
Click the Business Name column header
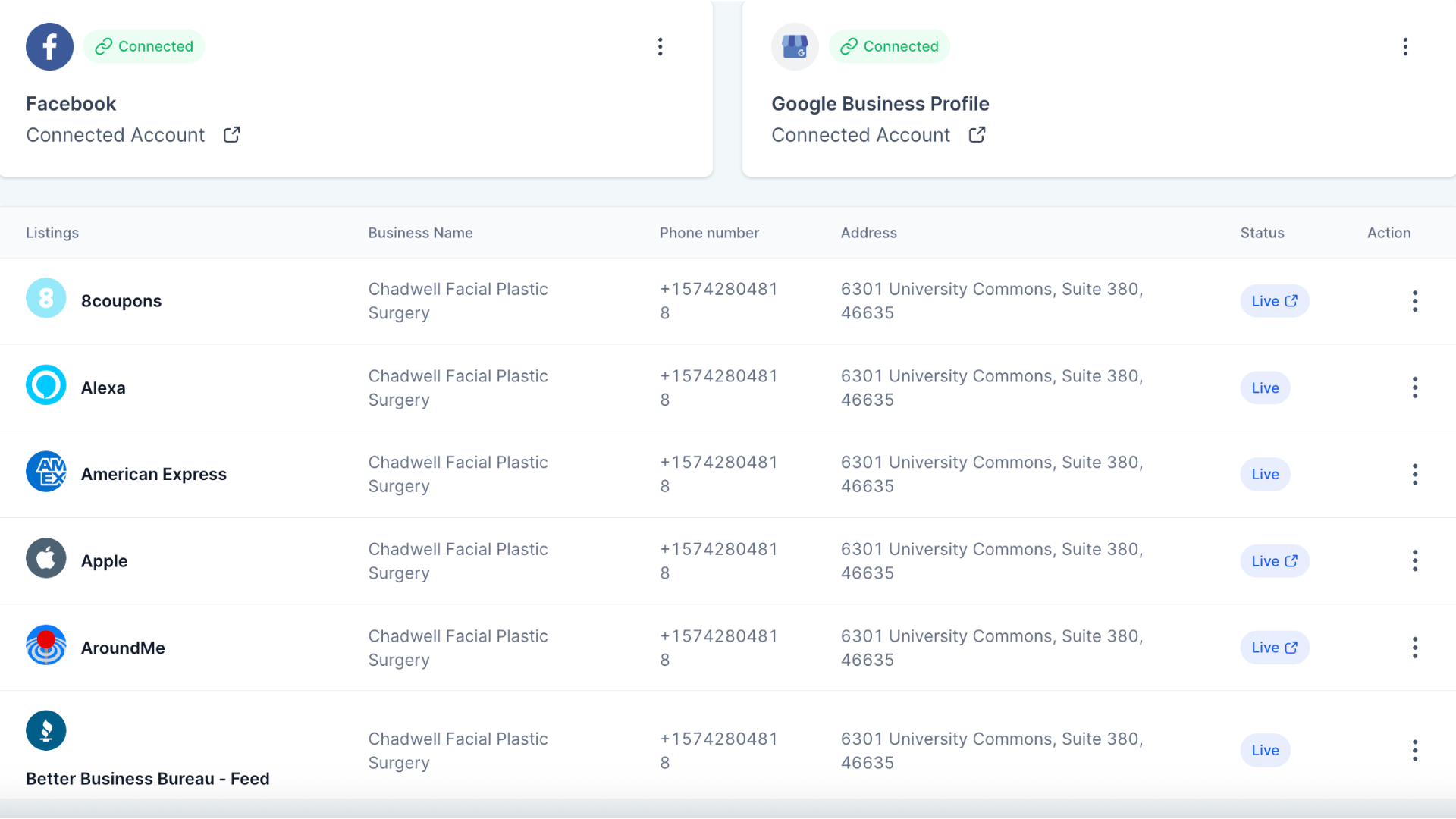[x=420, y=233]
